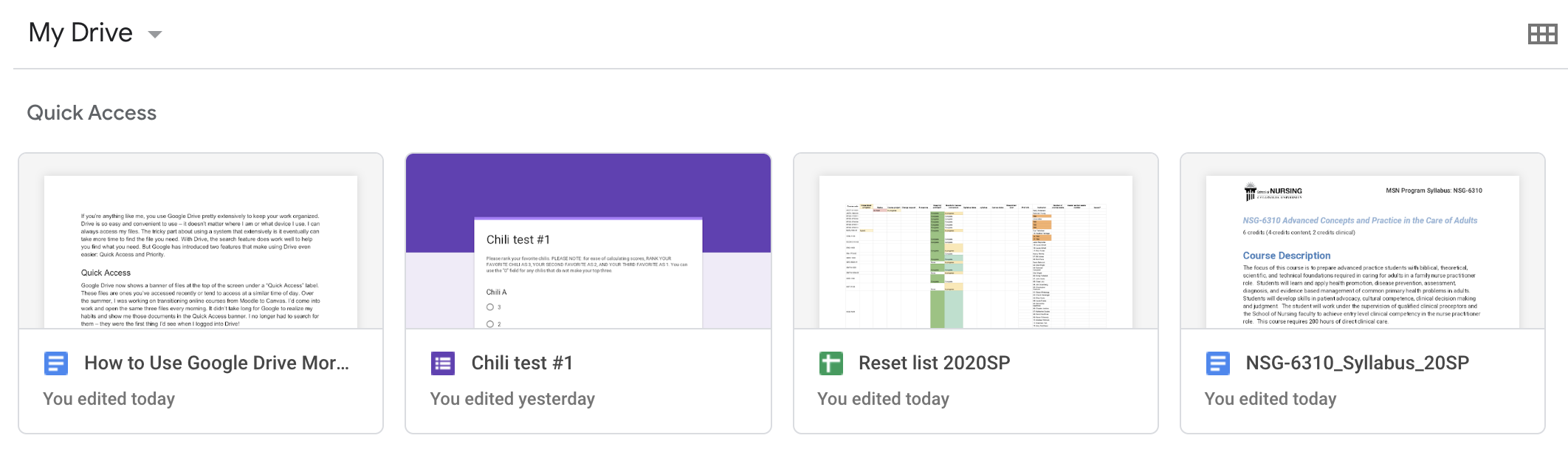Select radio option 3 under Chili A

[x=490, y=307]
